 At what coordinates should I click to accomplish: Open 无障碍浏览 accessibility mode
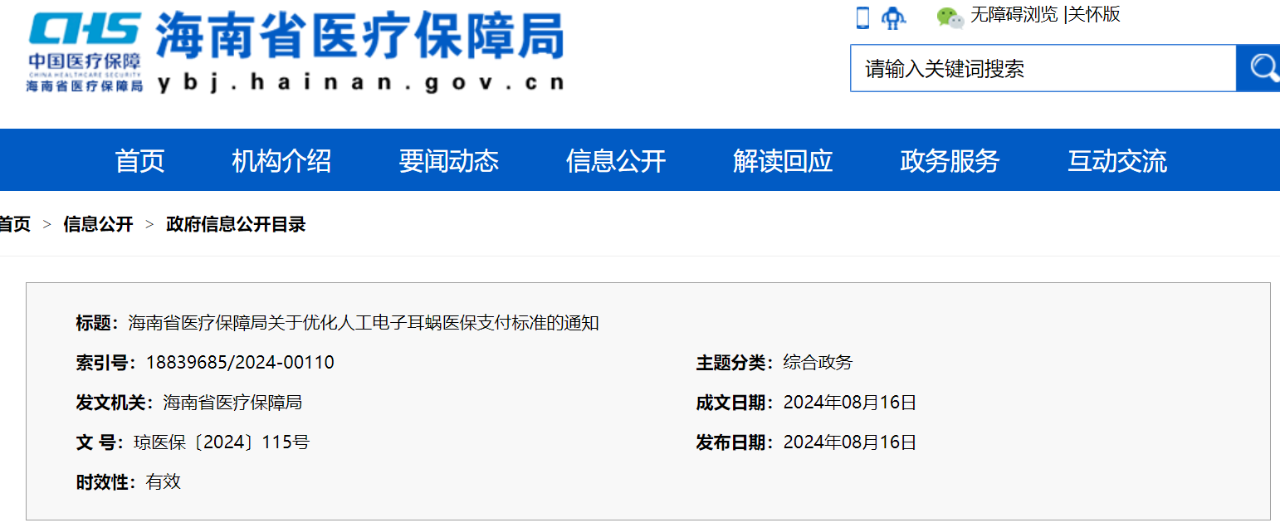pyautogui.click(x=1013, y=15)
